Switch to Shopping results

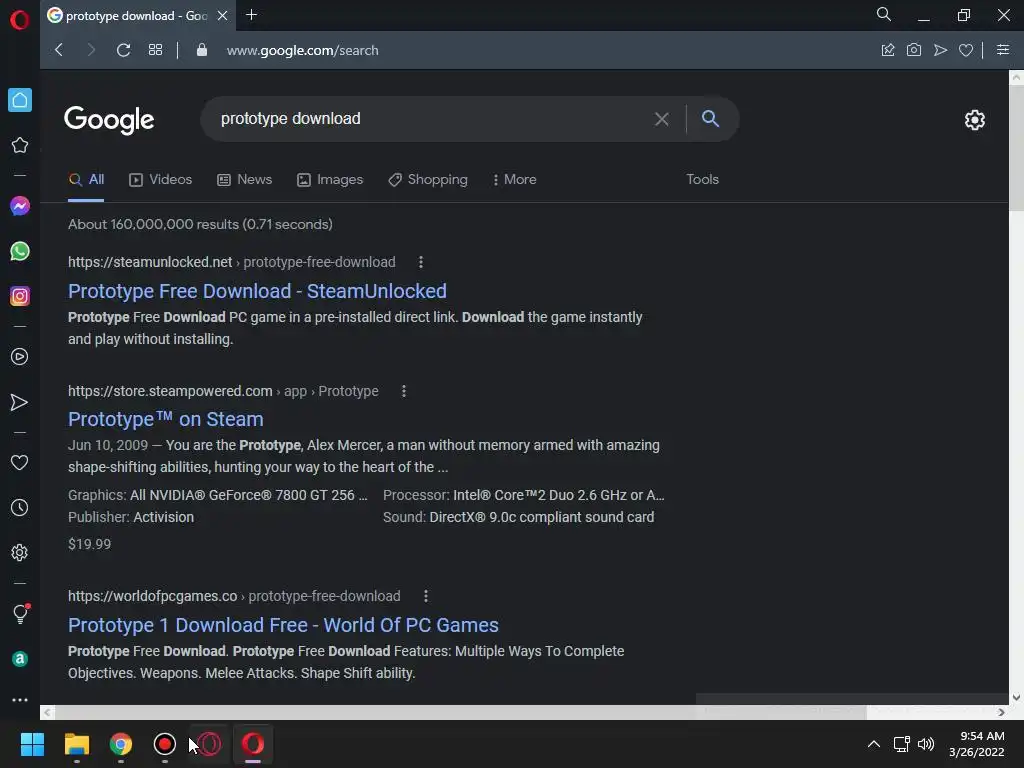point(428,180)
